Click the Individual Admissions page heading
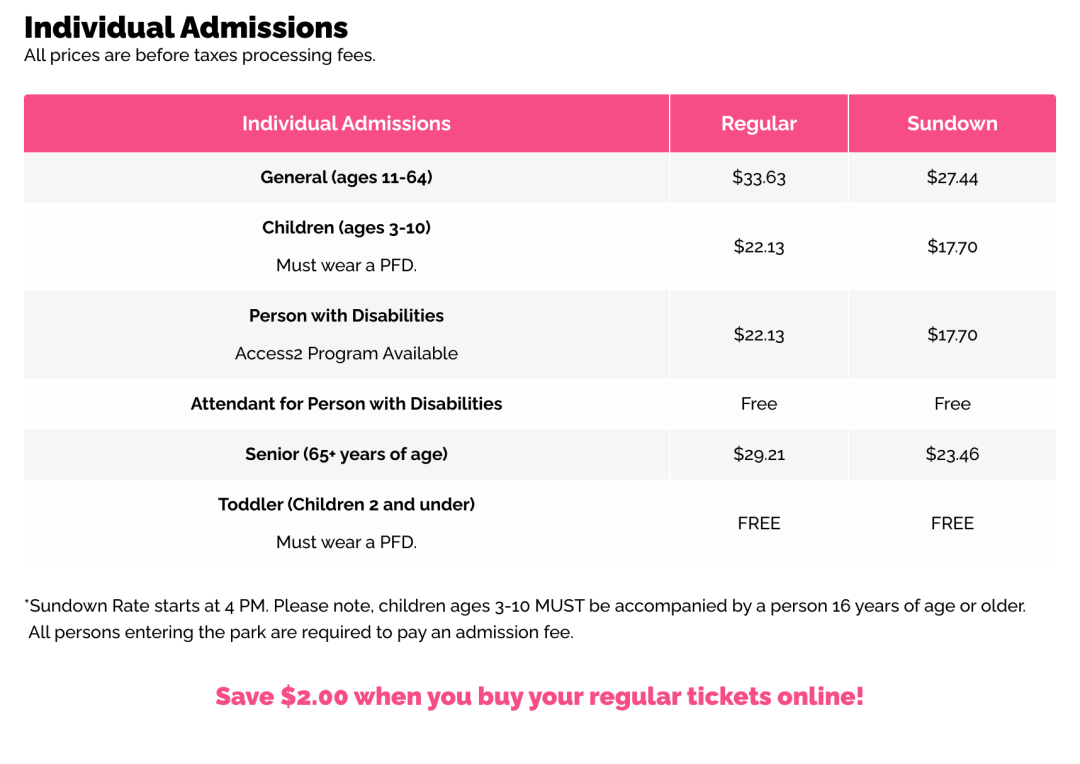1080x764 pixels. pos(186,28)
